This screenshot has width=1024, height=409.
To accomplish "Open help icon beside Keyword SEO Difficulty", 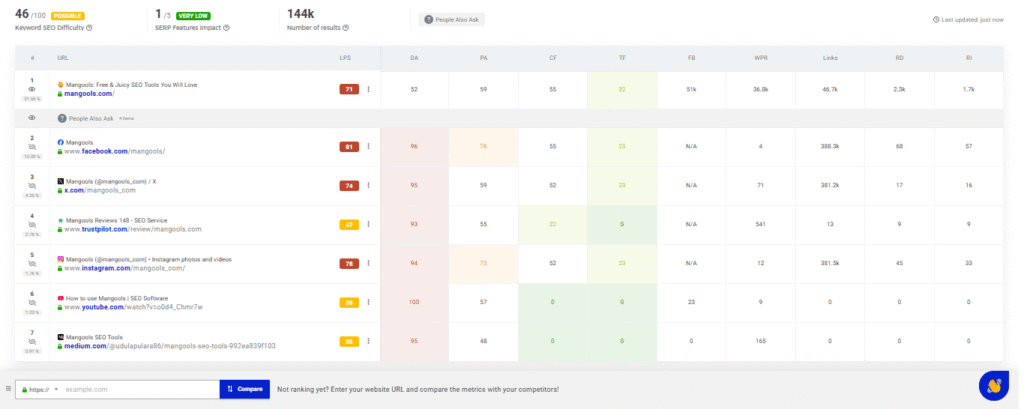I will (x=89, y=28).
